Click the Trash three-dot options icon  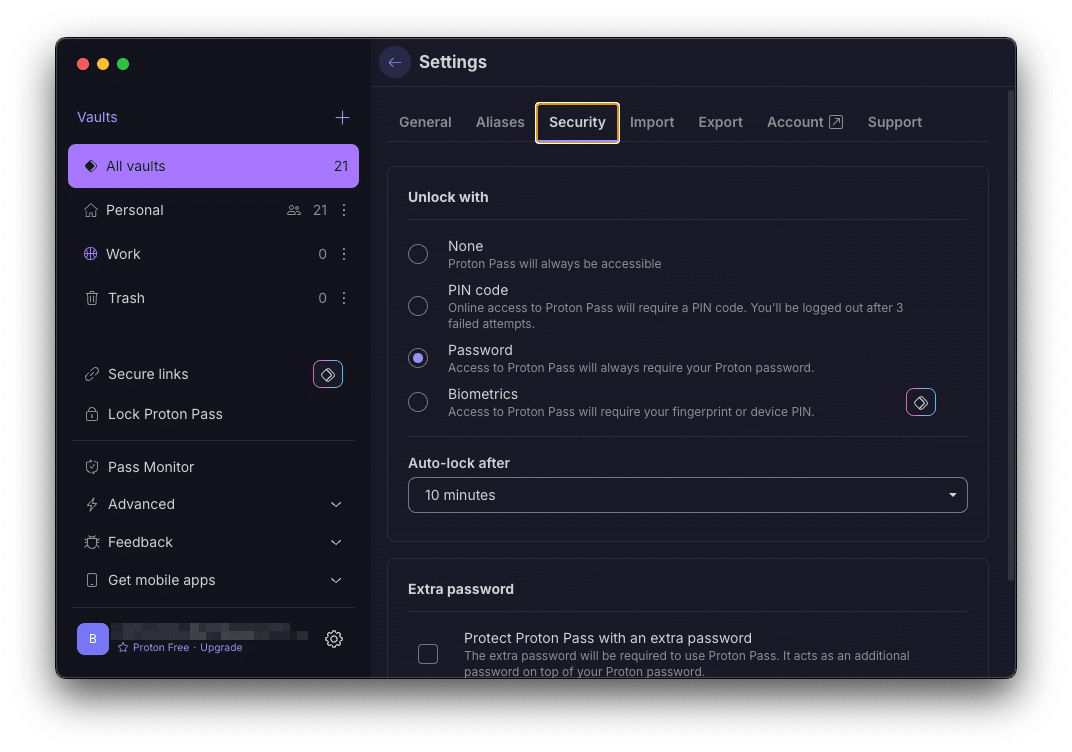344,298
